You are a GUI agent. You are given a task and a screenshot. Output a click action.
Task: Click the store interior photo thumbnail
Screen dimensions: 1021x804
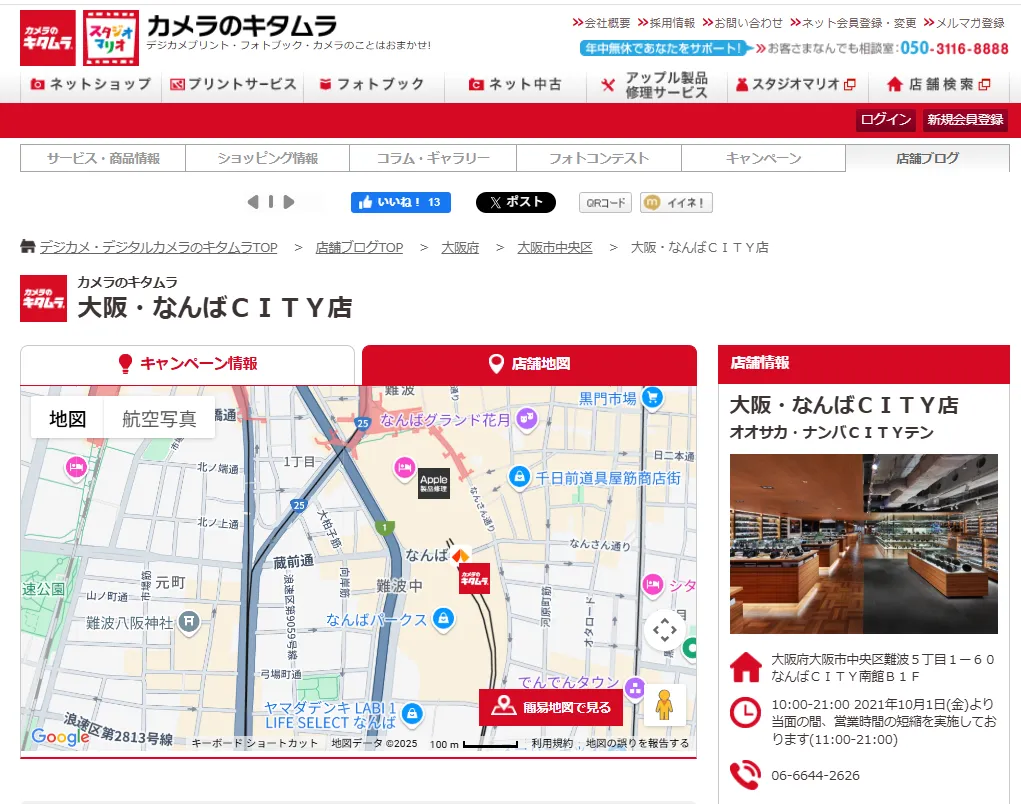(x=863, y=544)
